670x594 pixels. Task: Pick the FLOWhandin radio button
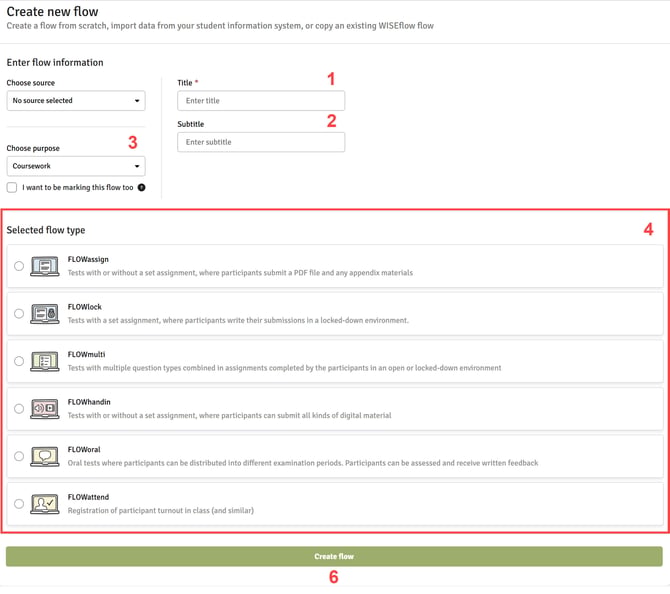19,409
